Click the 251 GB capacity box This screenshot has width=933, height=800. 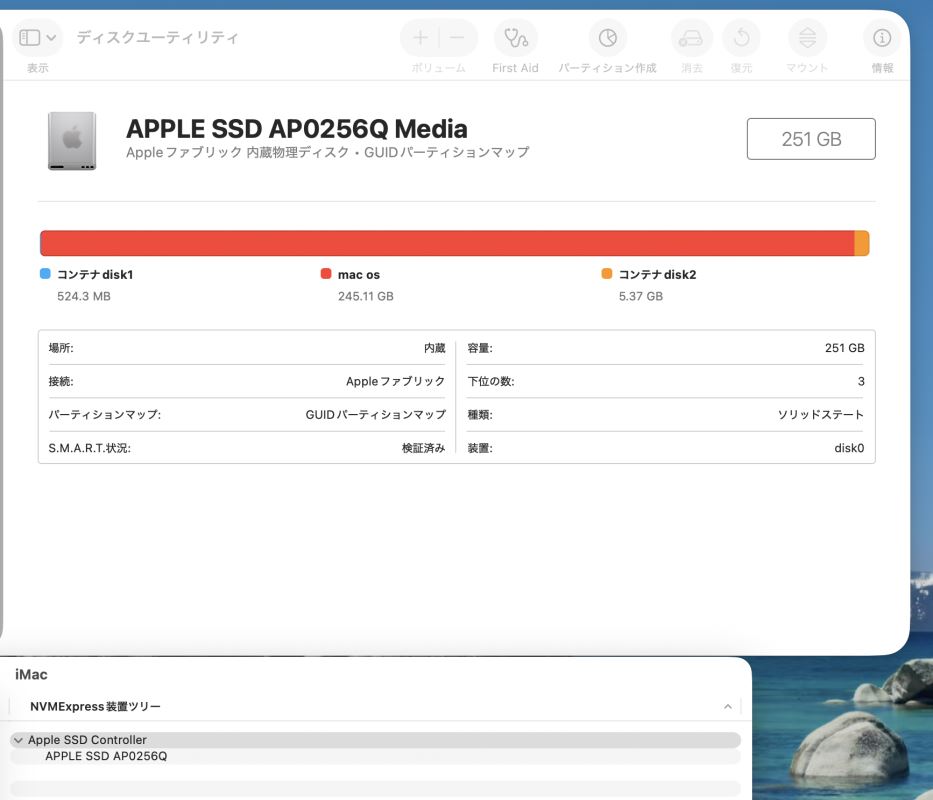pos(810,139)
